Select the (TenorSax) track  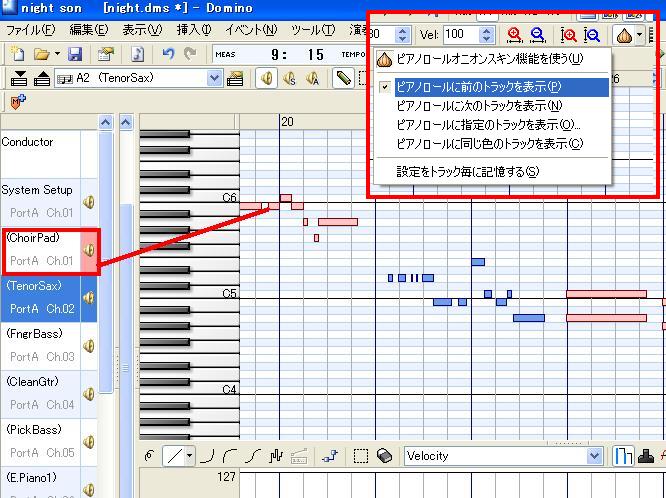click(x=40, y=297)
